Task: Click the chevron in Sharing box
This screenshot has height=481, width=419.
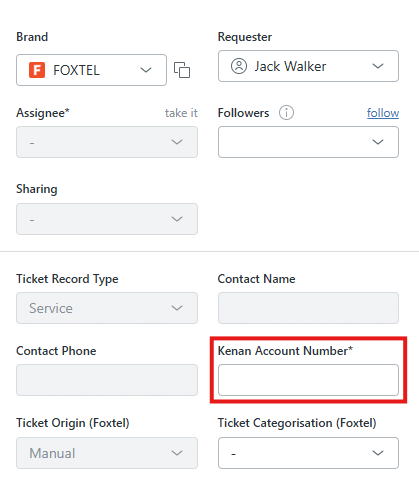Action: (177, 219)
